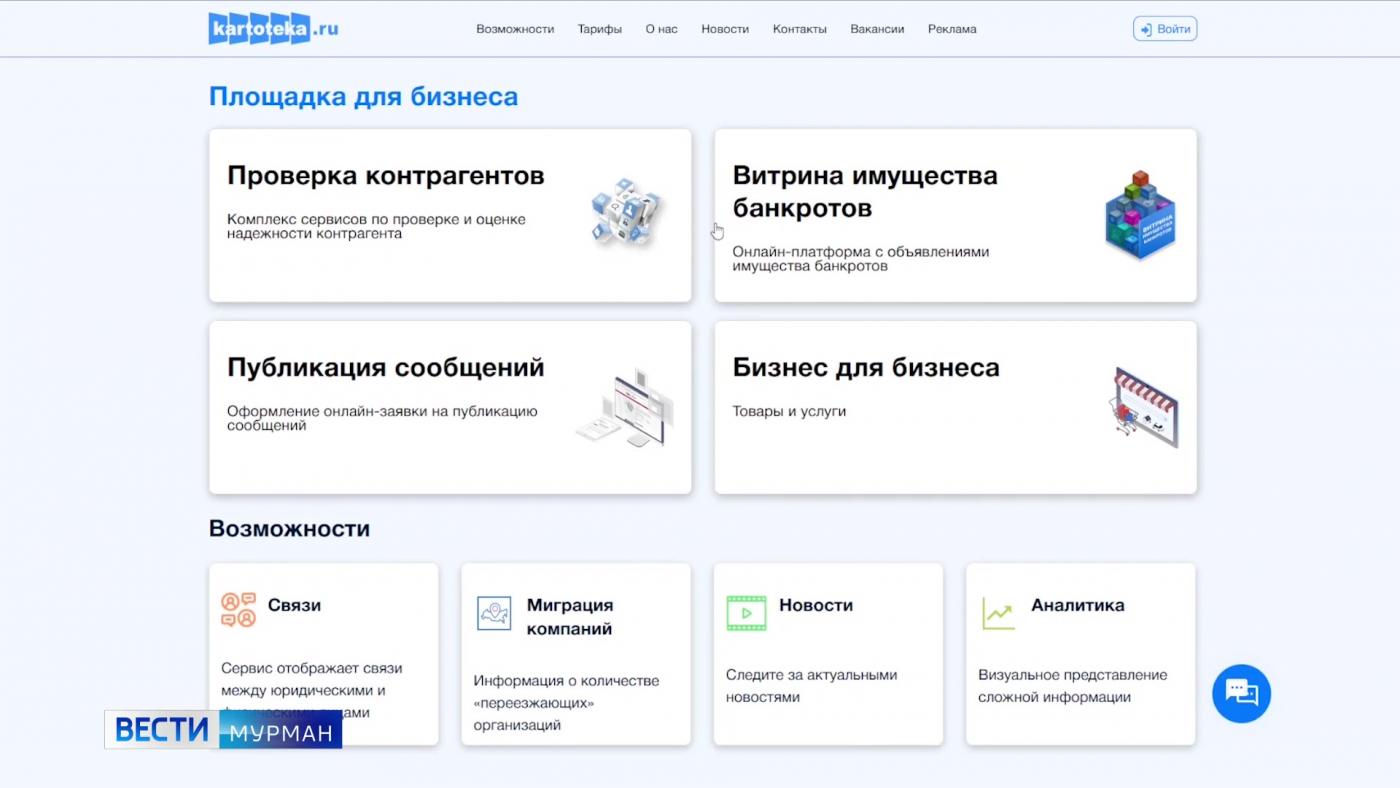Open the Бизнес для бизнеса heading
Viewport: 1400px width, 788px height.
point(866,367)
